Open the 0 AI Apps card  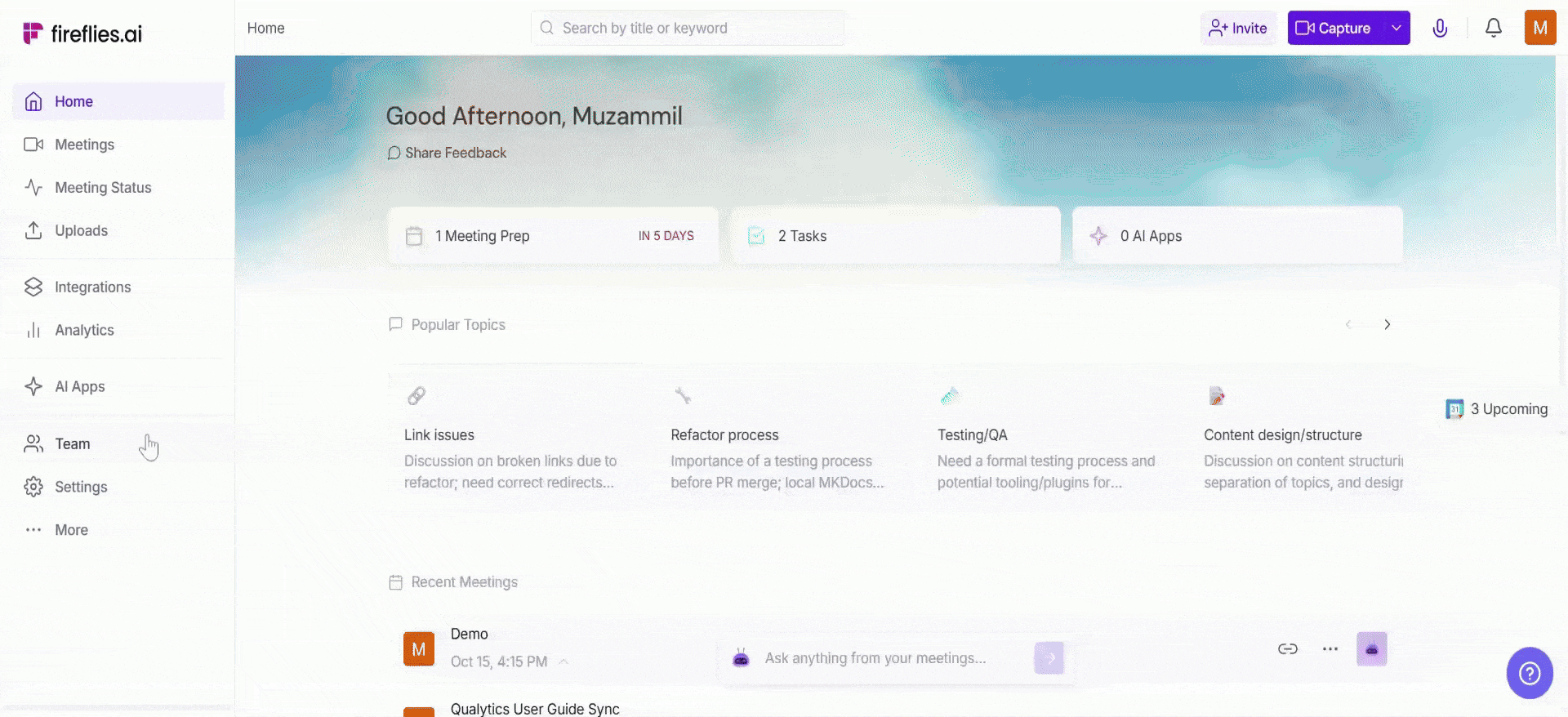pyautogui.click(x=1238, y=236)
